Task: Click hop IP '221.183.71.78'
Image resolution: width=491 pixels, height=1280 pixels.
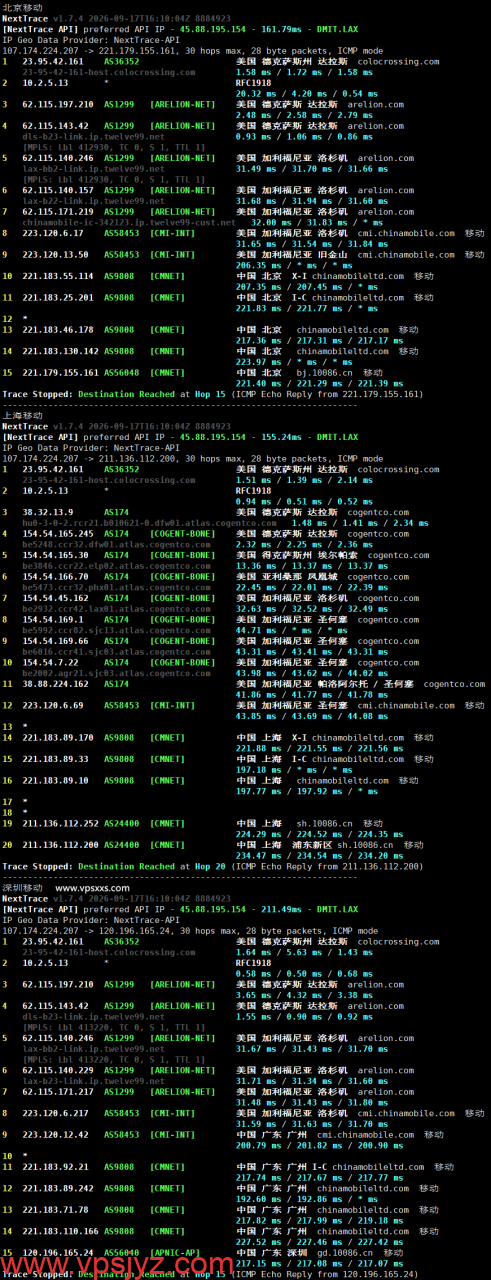Action: pos(55,1210)
